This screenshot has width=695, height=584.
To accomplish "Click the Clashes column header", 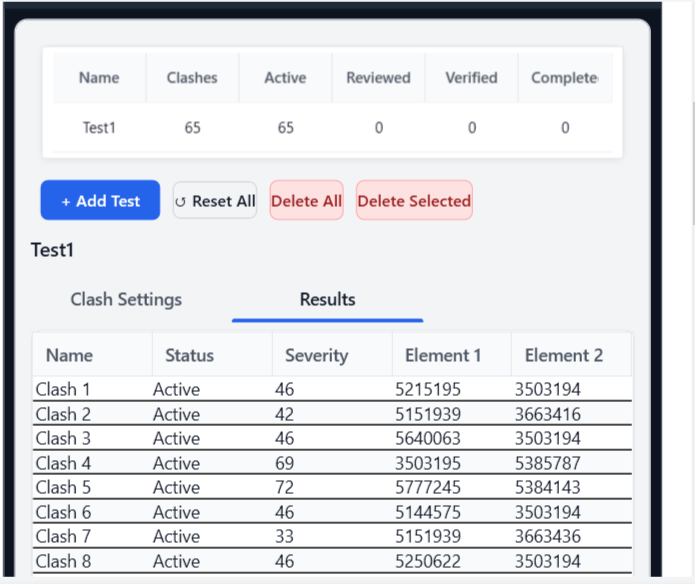I will click(192, 78).
